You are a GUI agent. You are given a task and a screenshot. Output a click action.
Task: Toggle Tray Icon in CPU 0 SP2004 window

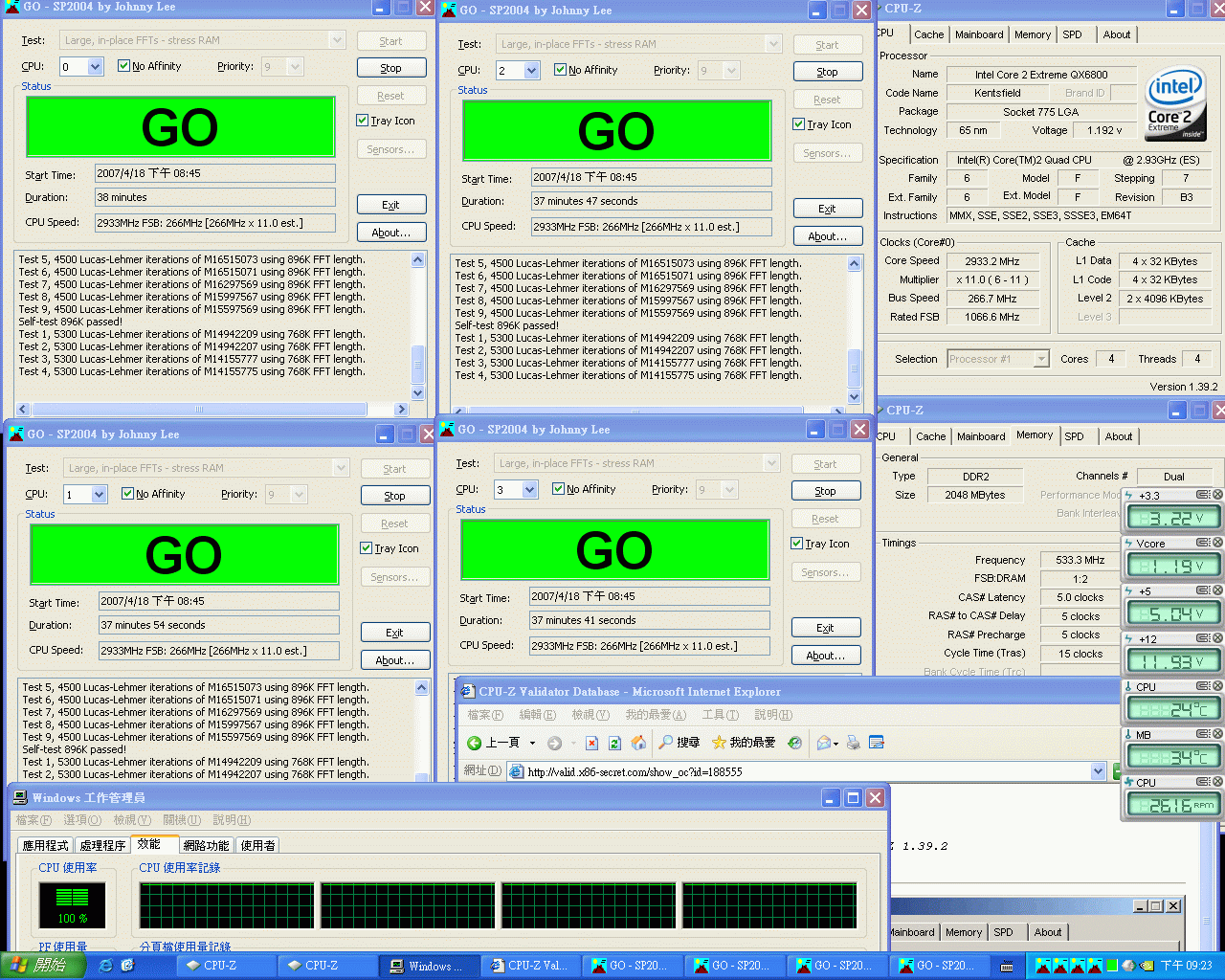point(362,121)
